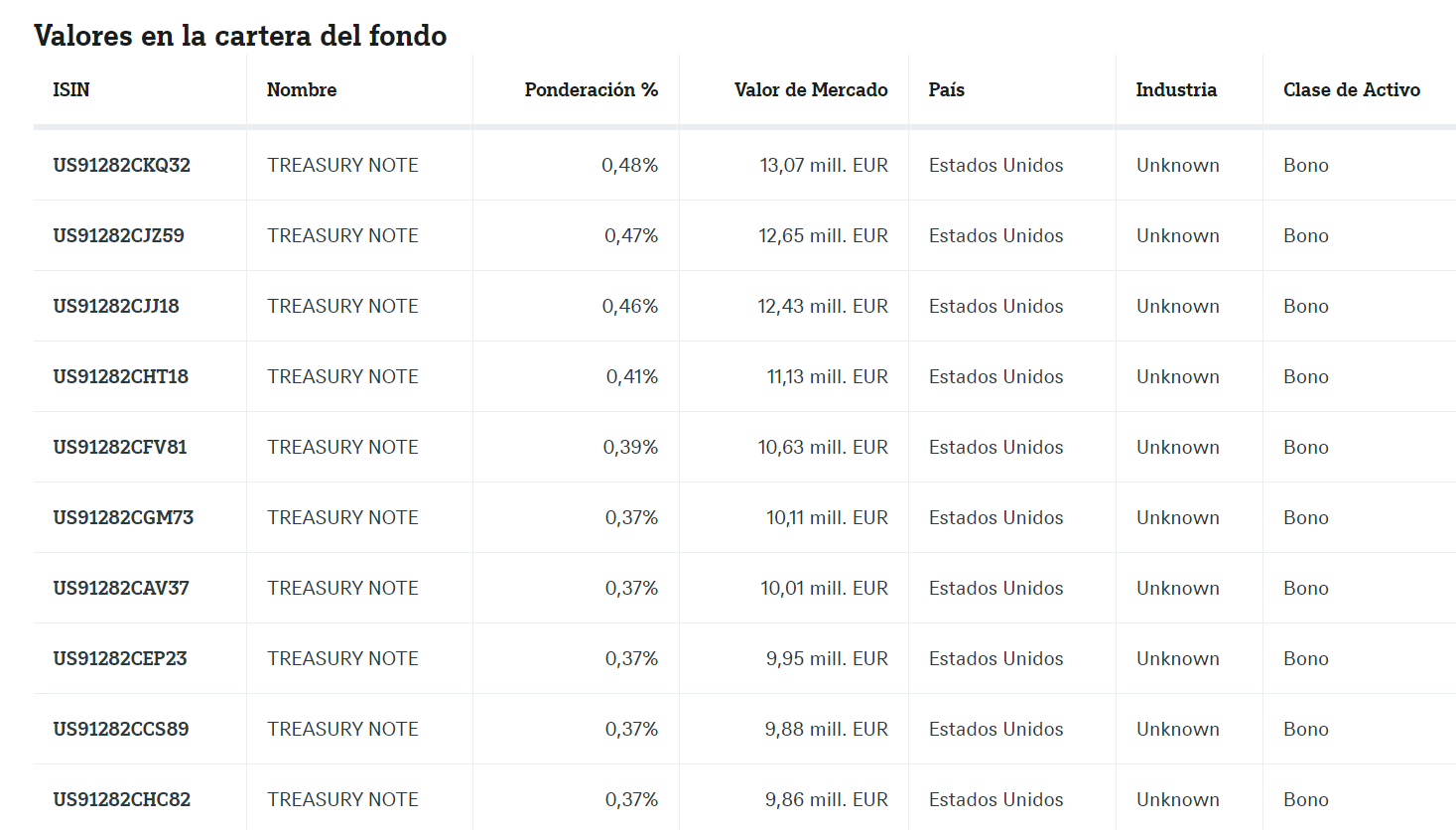Open ISIN US91282CEP23
Image resolution: width=1456 pixels, height=830 pixels.
click(120, 658)
